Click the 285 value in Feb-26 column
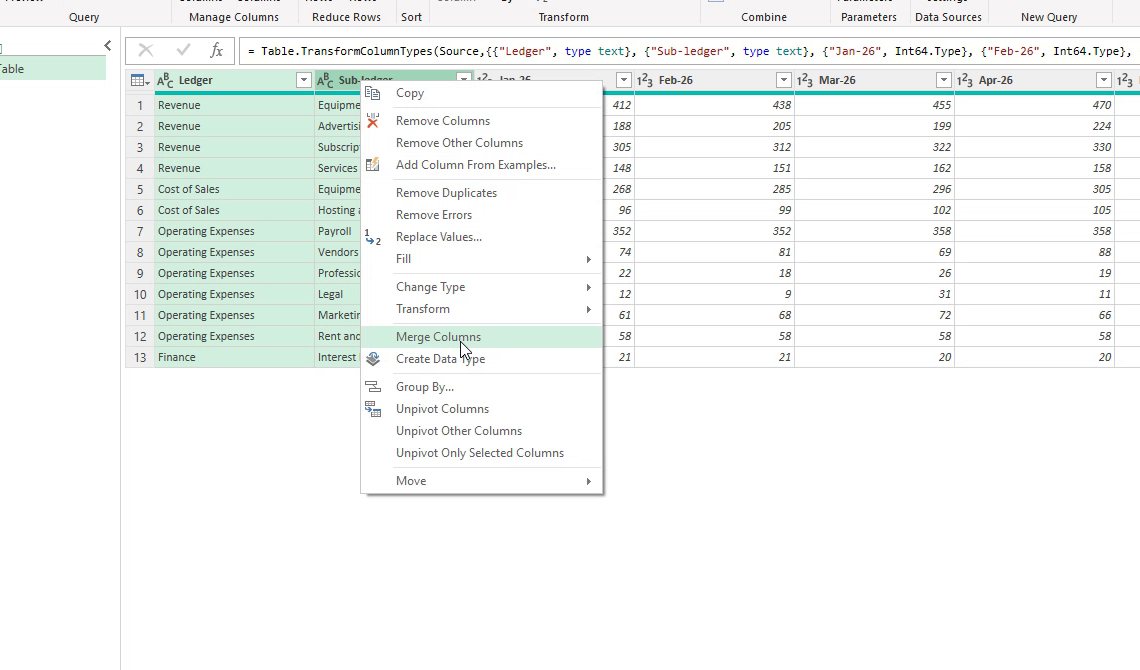 pos(714,189)
